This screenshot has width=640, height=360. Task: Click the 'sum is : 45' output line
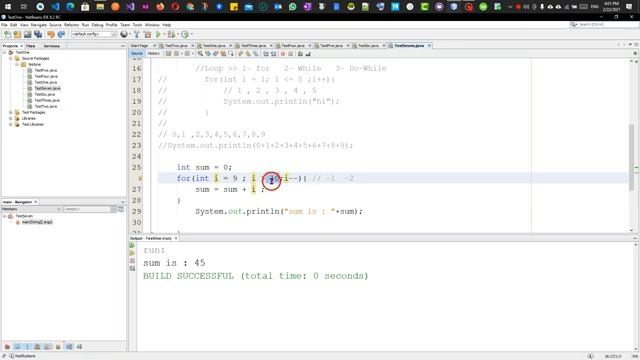coord(174,263)
